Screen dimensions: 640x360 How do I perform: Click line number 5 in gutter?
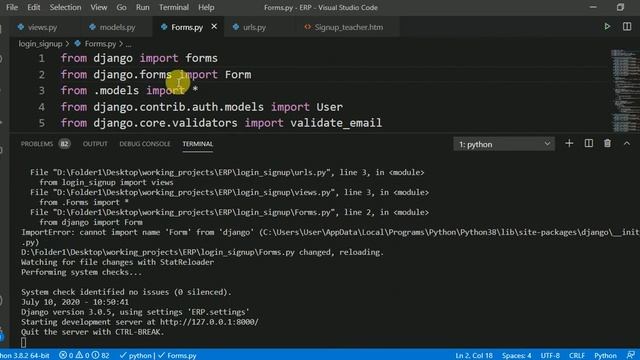click(42, 123)
